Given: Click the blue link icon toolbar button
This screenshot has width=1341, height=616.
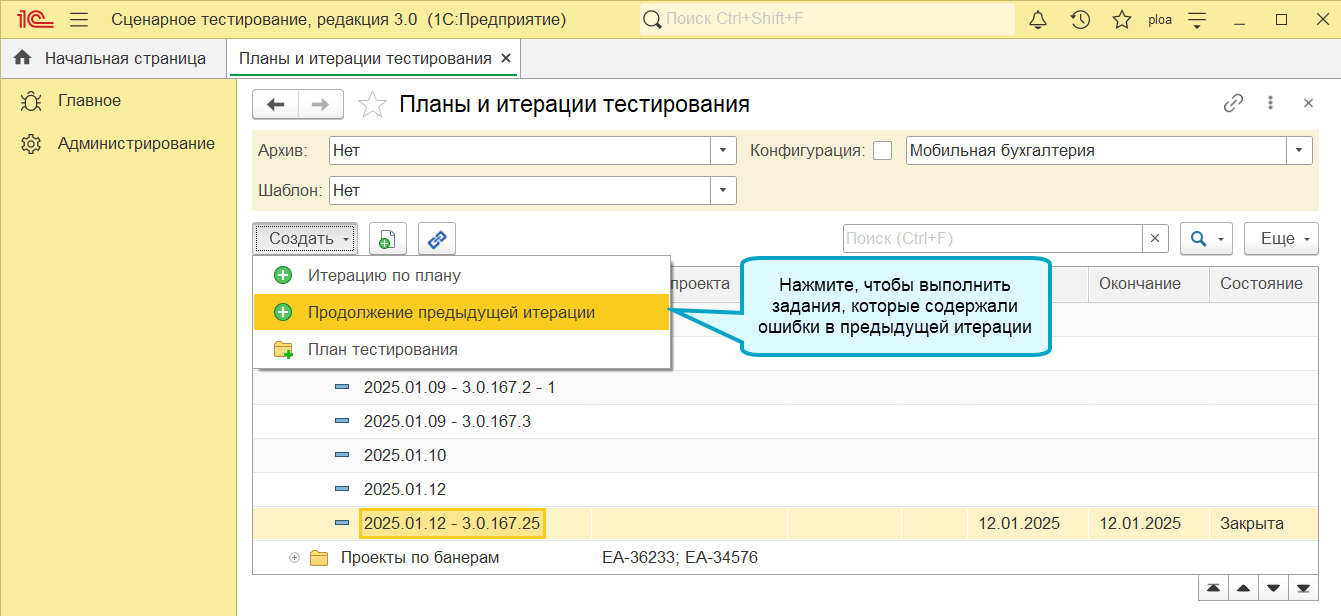Looking at the screenshot, I should [437, 239].
